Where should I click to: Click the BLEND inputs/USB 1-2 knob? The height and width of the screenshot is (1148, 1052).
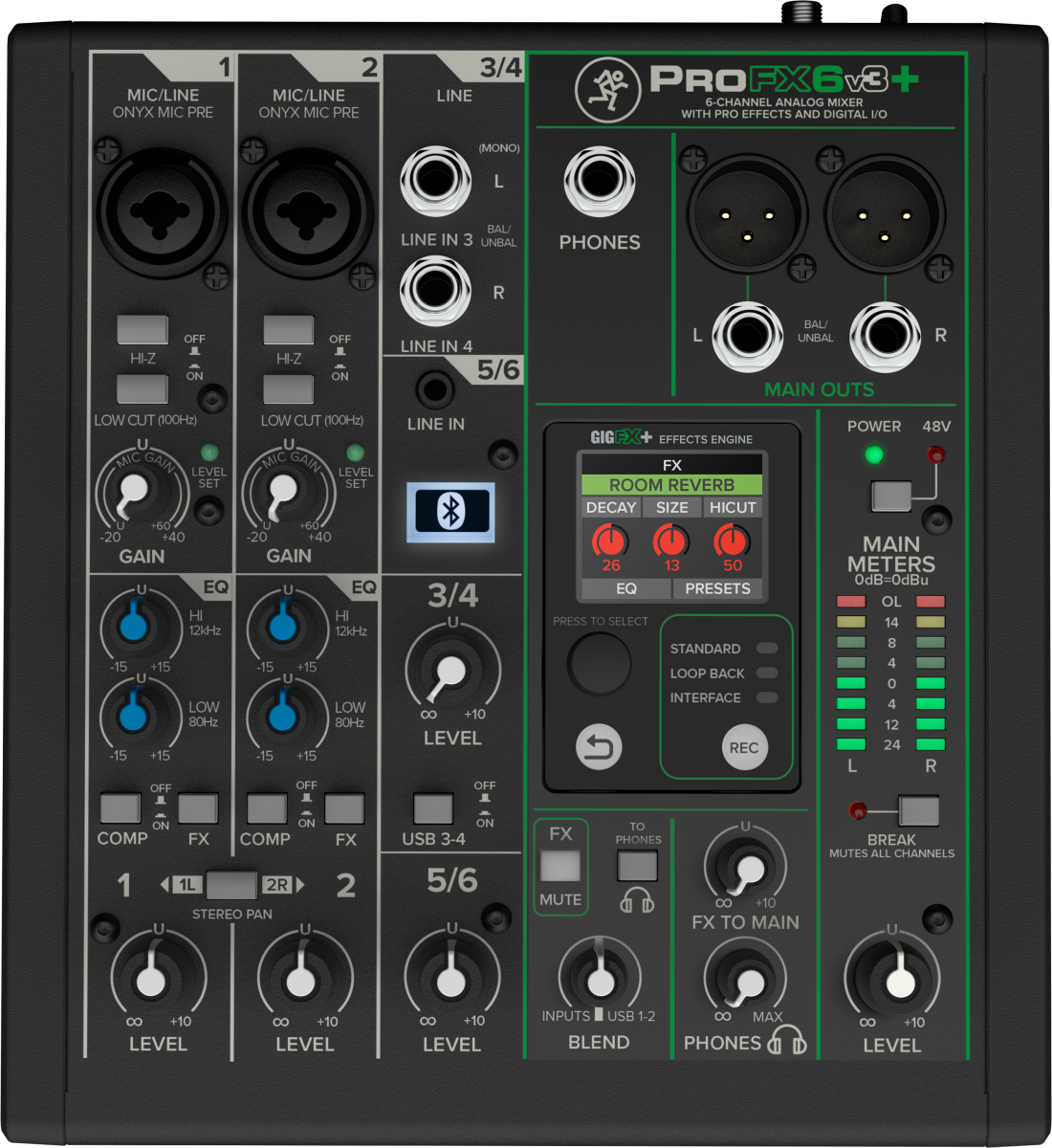[600, 980]
